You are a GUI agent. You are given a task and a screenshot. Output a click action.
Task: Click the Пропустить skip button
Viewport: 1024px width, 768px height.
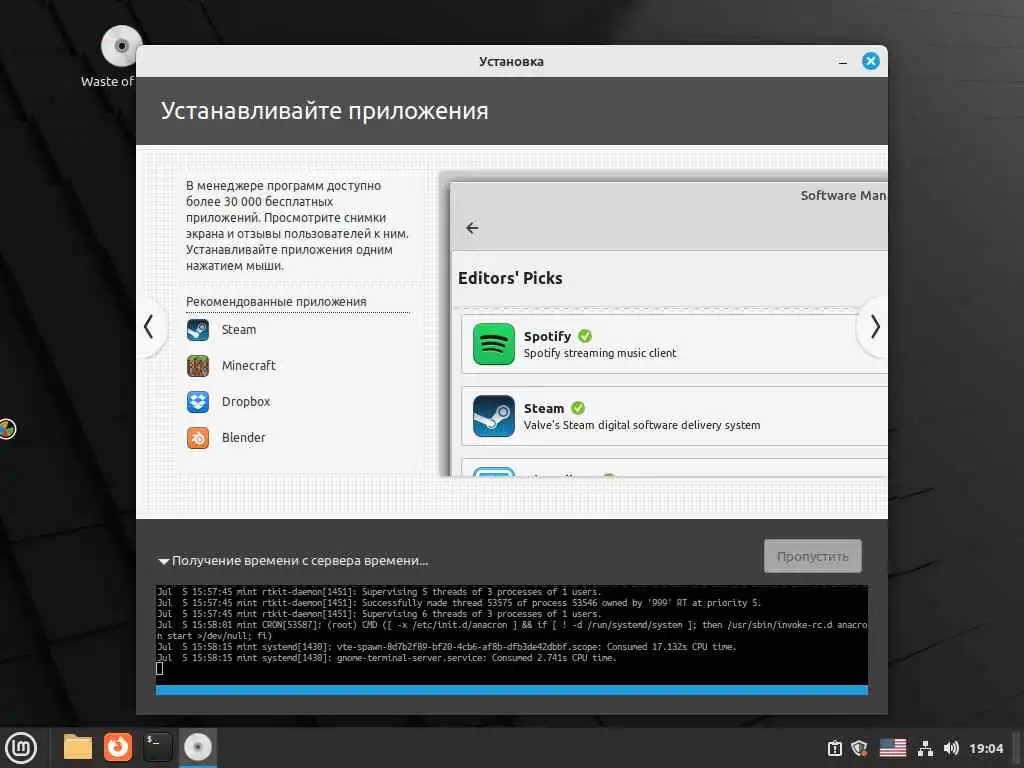[812, 556]
